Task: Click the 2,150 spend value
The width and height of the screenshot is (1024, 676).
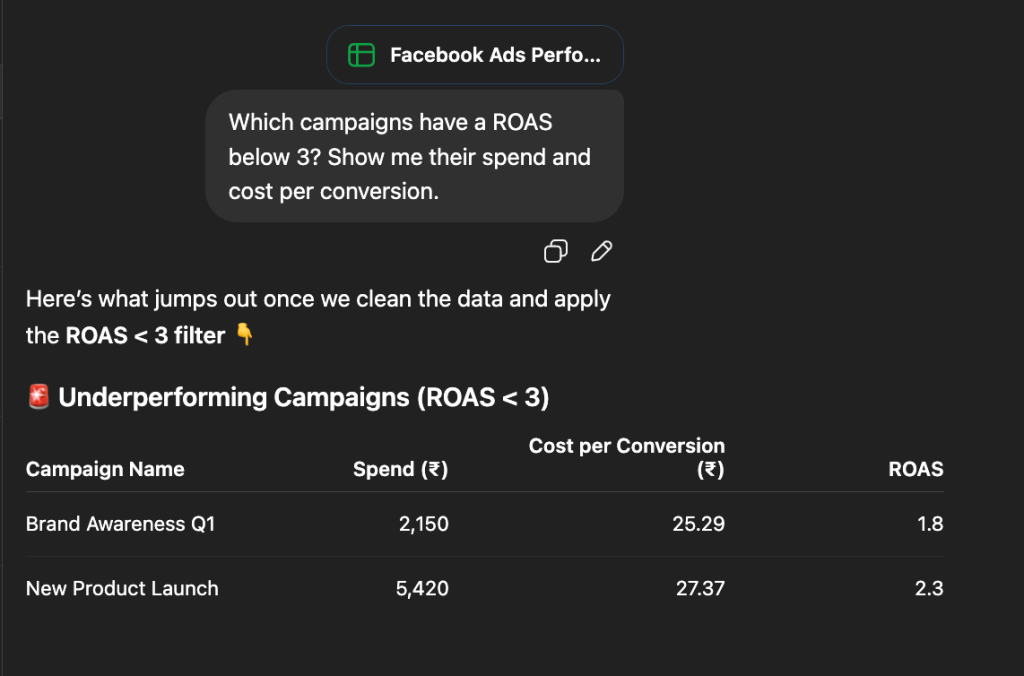Action: click(423, 524)
